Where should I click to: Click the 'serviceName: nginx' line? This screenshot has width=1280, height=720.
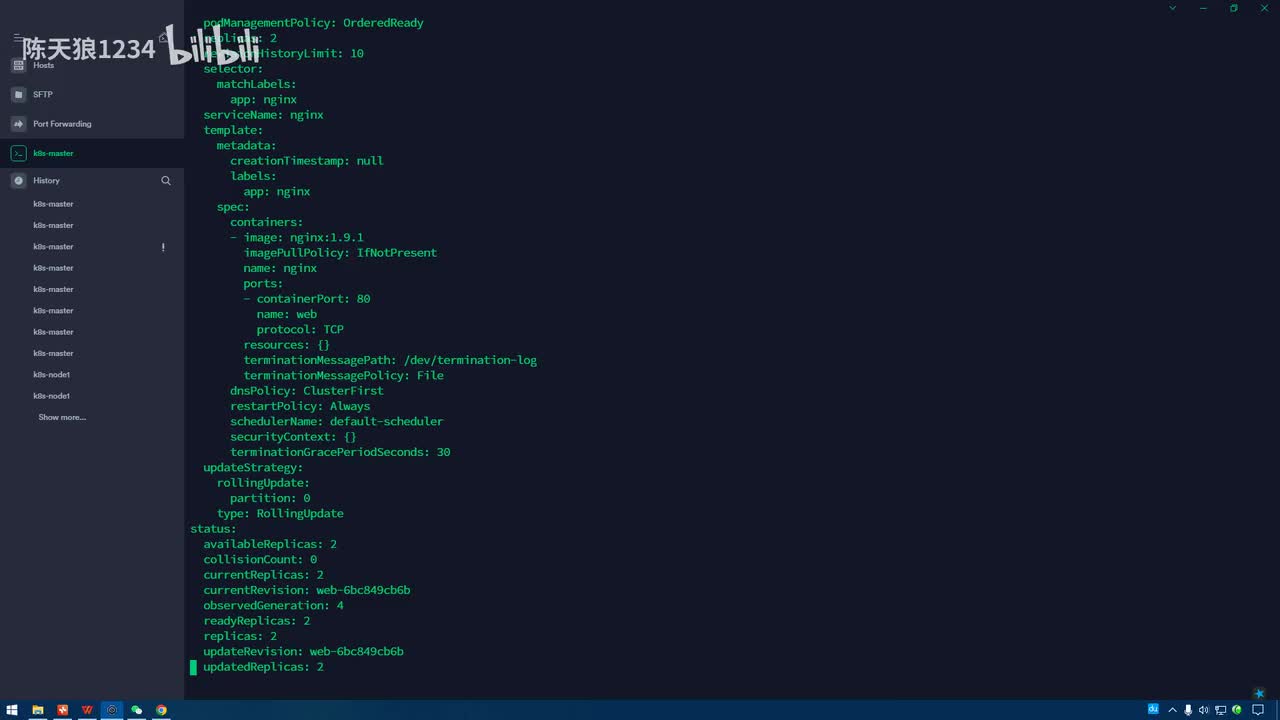click(x=263, y=115)
